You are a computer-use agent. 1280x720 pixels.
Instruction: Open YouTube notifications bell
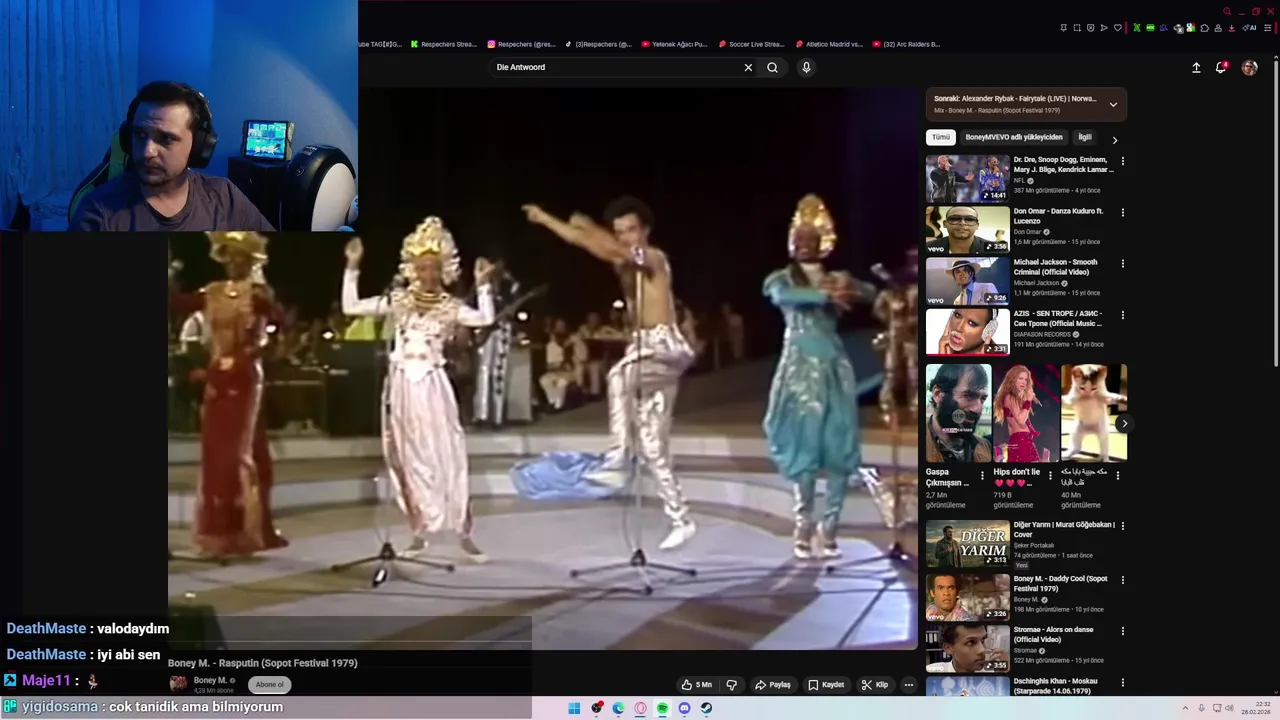pyautogui.click(x=1221, y=67)
